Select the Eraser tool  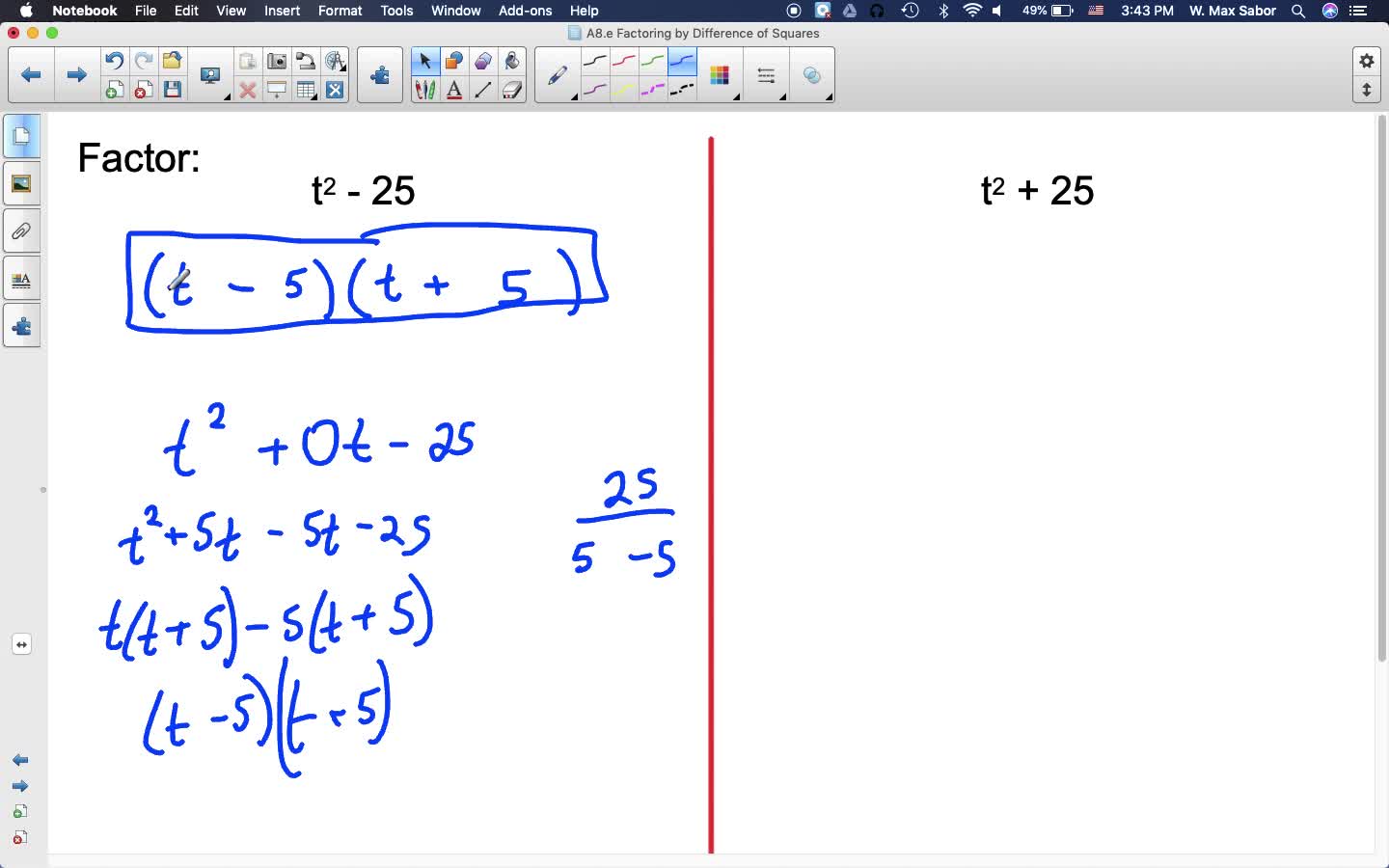coord(511,90)
